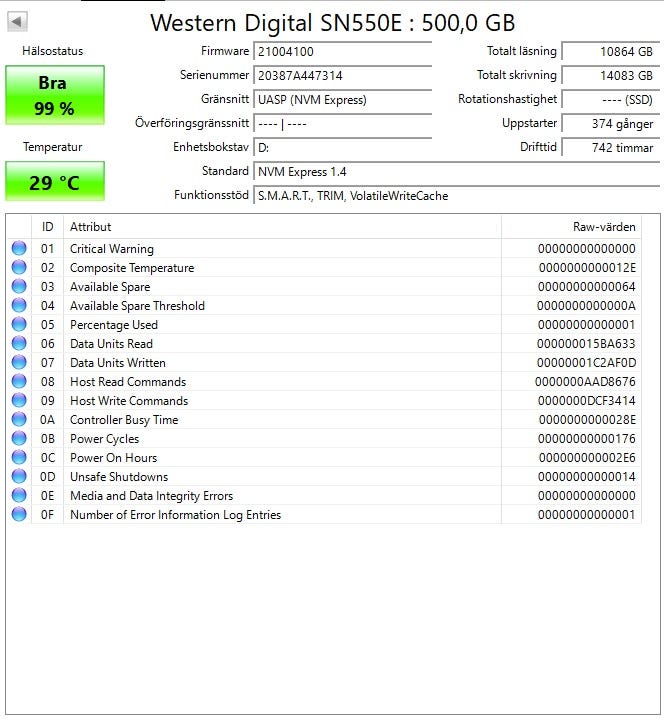
Task: Click the Funktionsstöd field with S.M.A.R.T., TRIM
Action: click(457, 196)
